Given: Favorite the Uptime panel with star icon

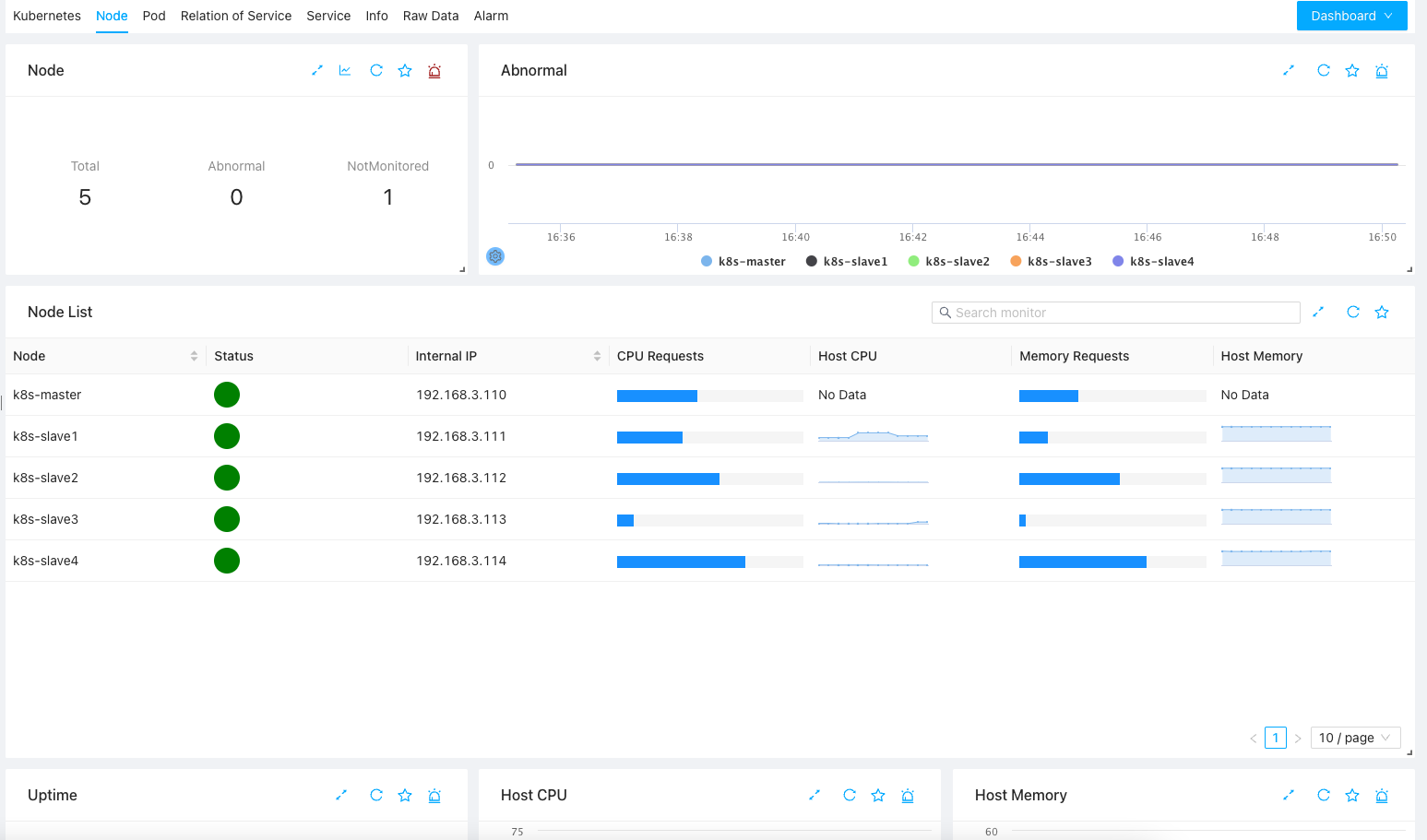Looking at the screenshot, I should point(405,795).
